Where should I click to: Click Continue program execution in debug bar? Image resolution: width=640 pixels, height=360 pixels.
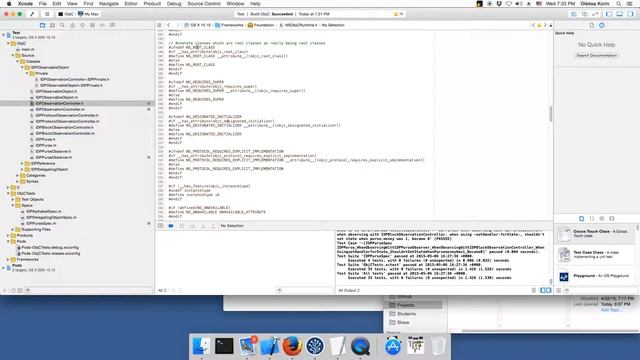182,226
